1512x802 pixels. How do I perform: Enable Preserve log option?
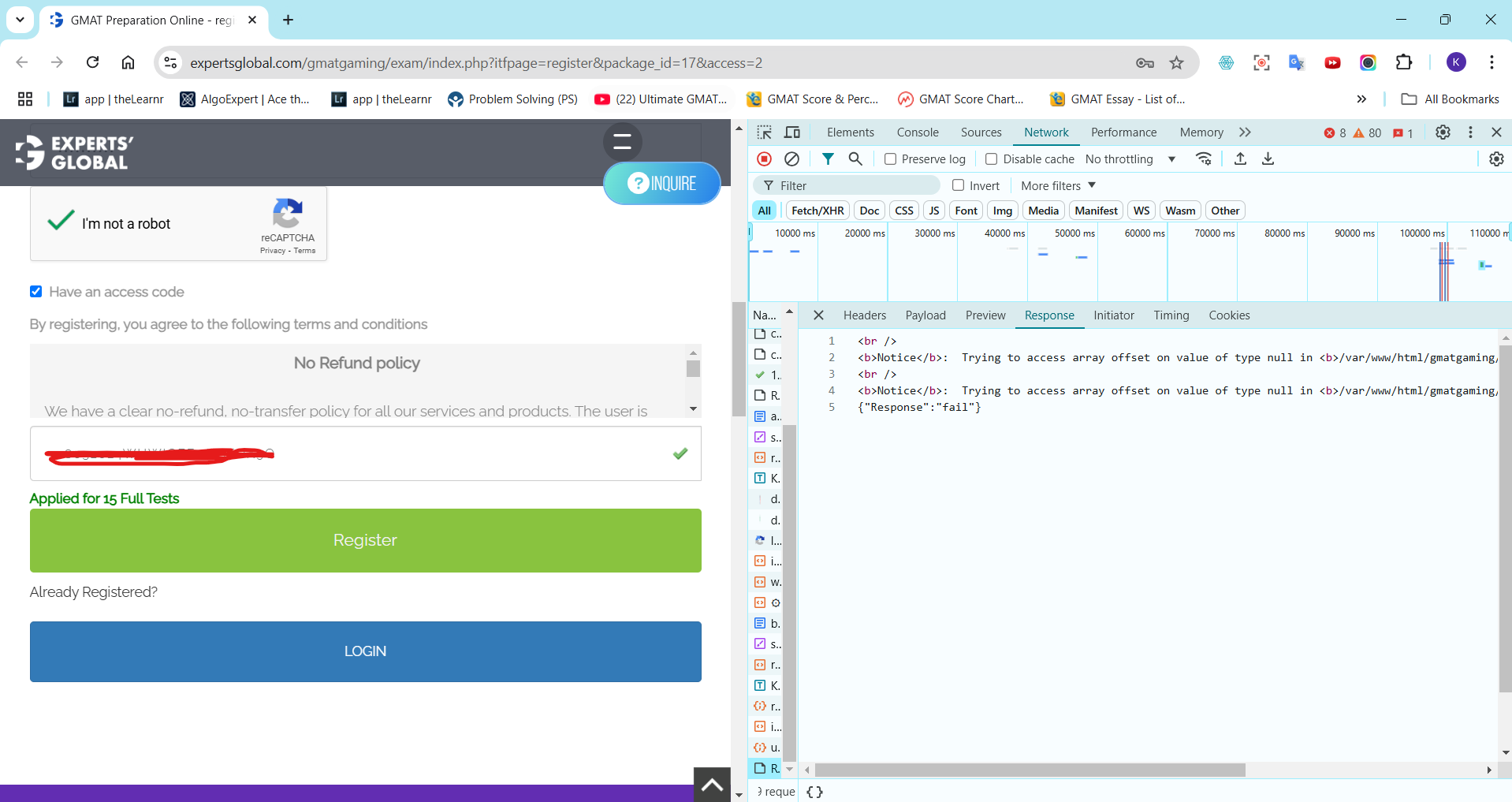click(x=892, y=159)
